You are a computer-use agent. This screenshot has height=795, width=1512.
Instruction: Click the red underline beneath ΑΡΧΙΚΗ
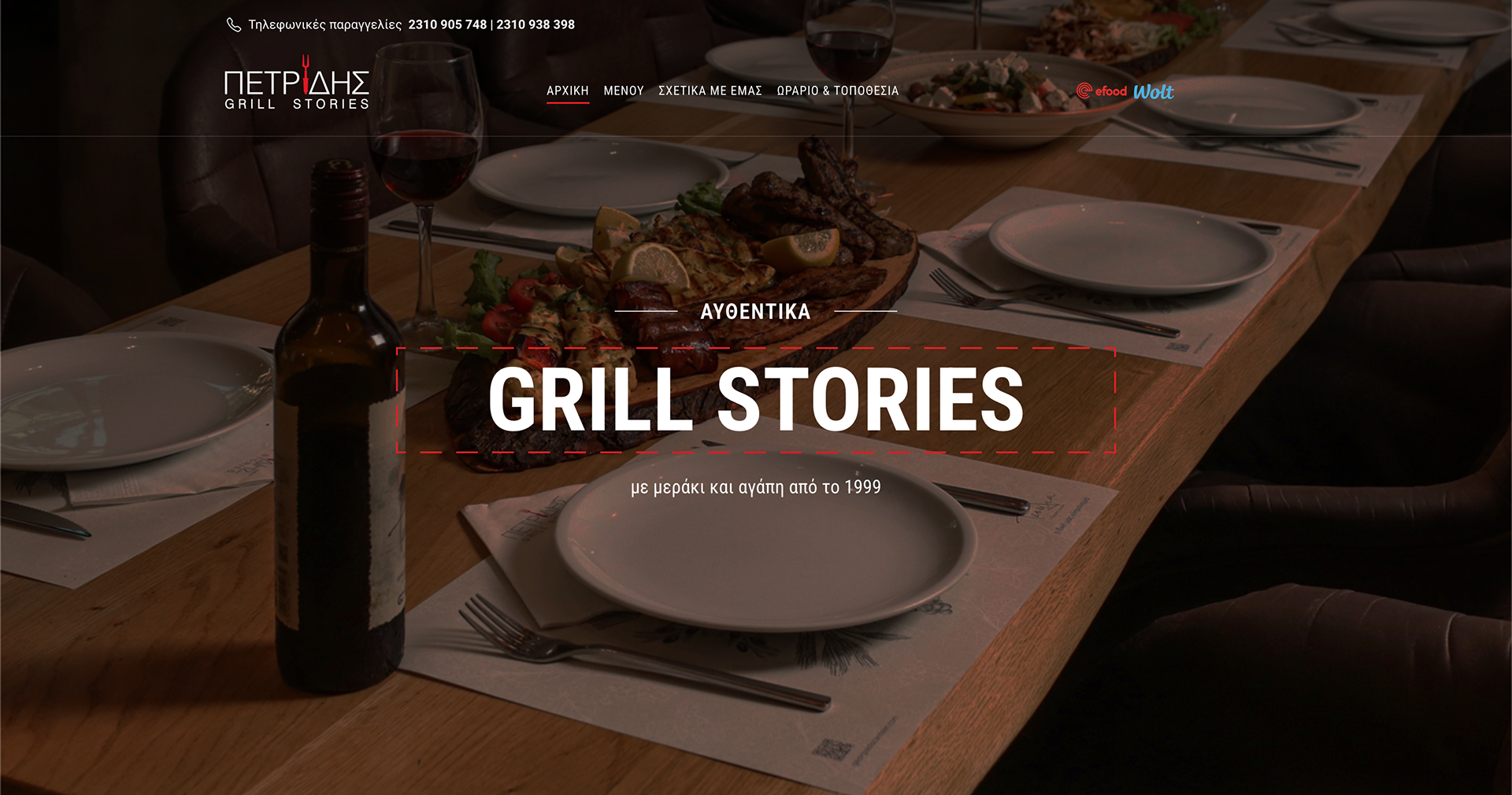(x=568, y=102)
